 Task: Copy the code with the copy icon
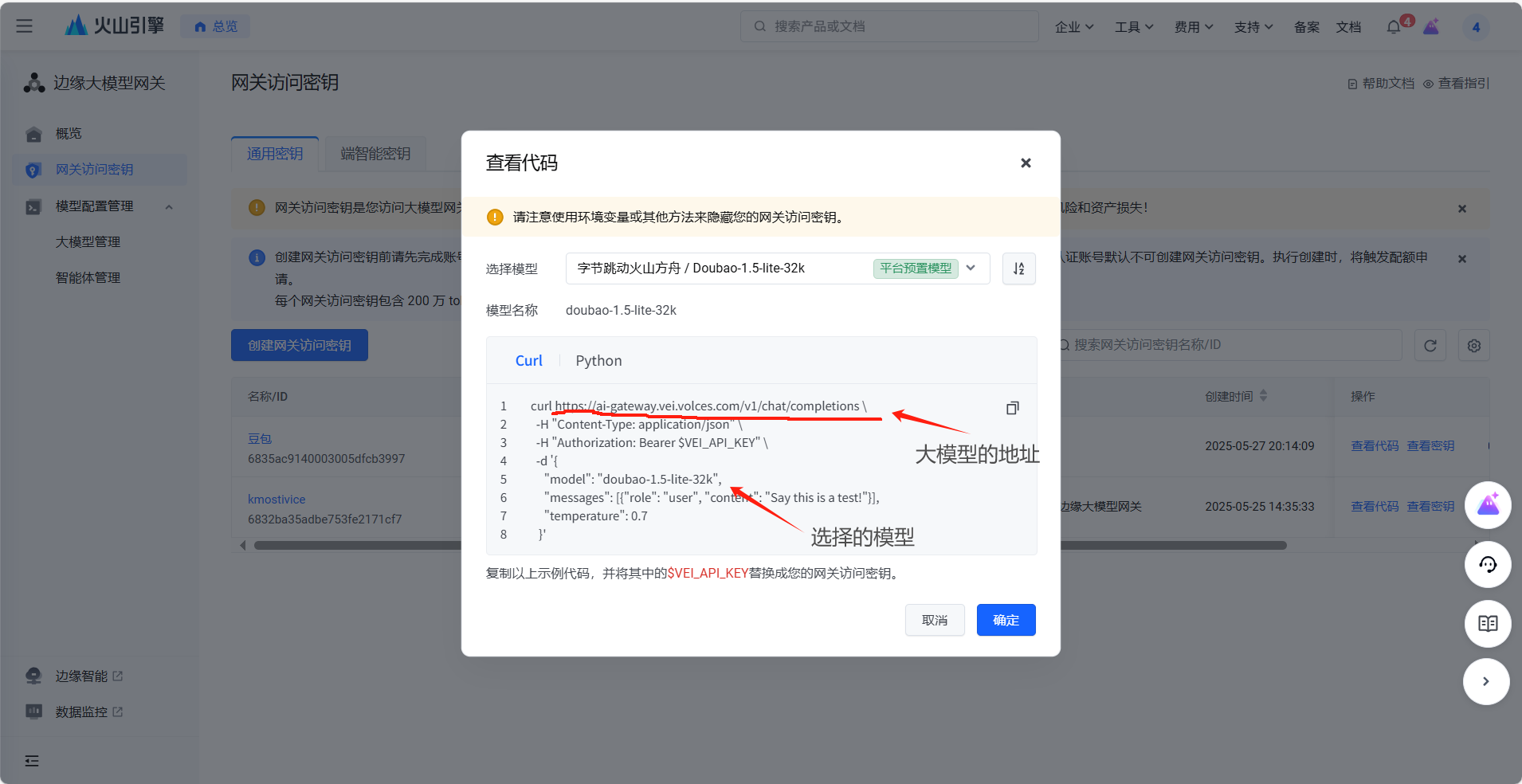(x=1012, y=408)
